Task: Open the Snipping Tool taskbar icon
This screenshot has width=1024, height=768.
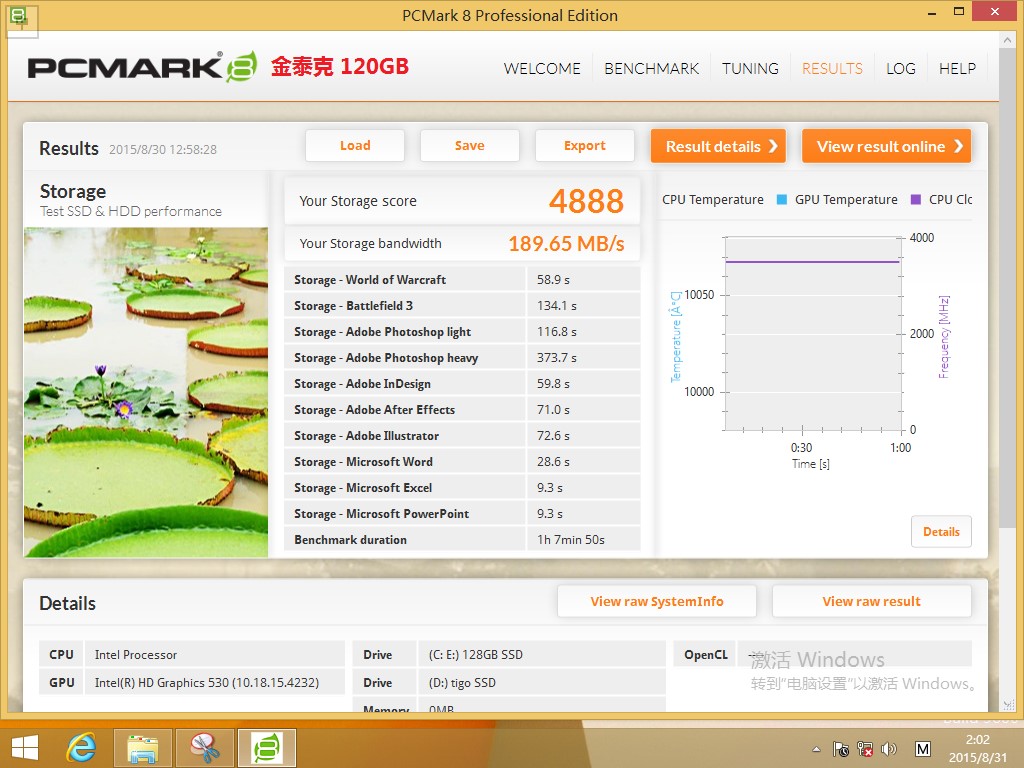Action: (204, 748)
